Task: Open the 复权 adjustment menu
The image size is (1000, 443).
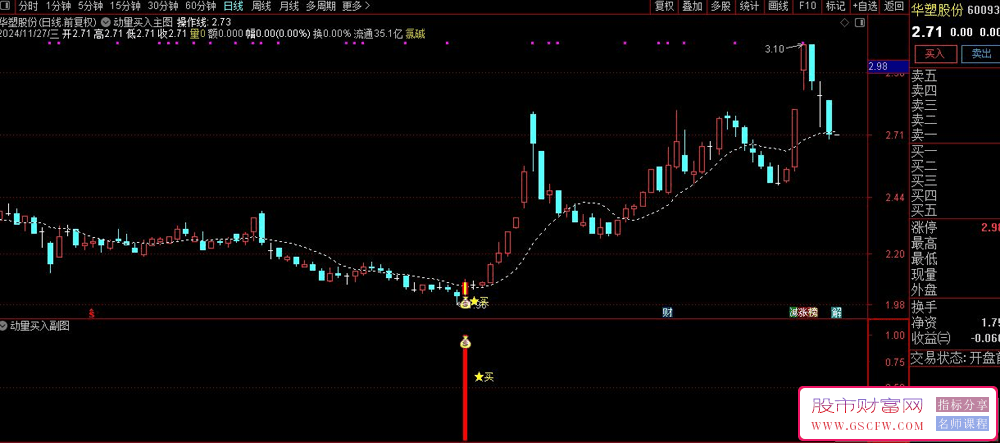Action: click(x=665, y=6)
